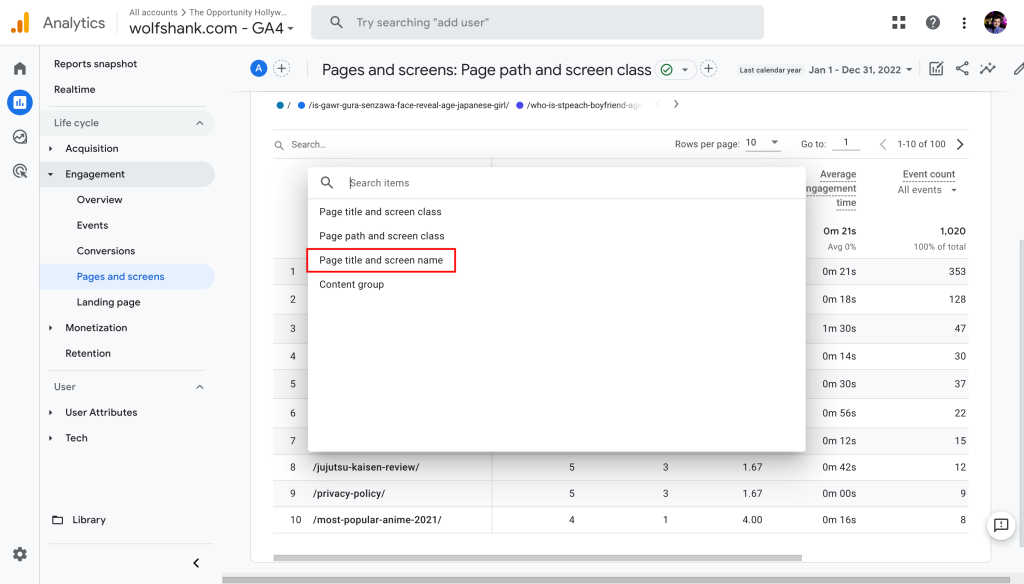This screenshot has height=584, width=1024.
Task: Open Home in the left navigation
Action: pos(20,70)
